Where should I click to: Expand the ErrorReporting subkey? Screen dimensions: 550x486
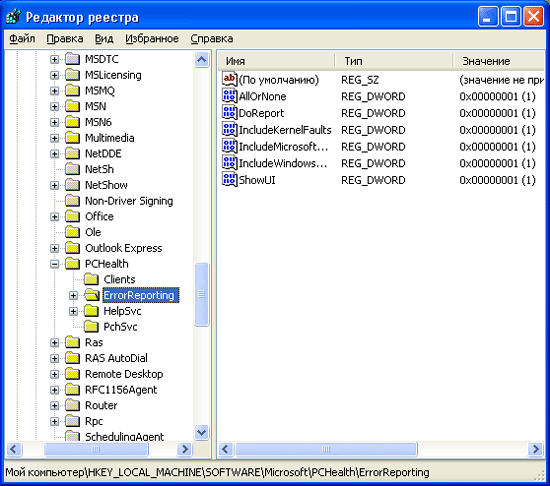(73, 296)
